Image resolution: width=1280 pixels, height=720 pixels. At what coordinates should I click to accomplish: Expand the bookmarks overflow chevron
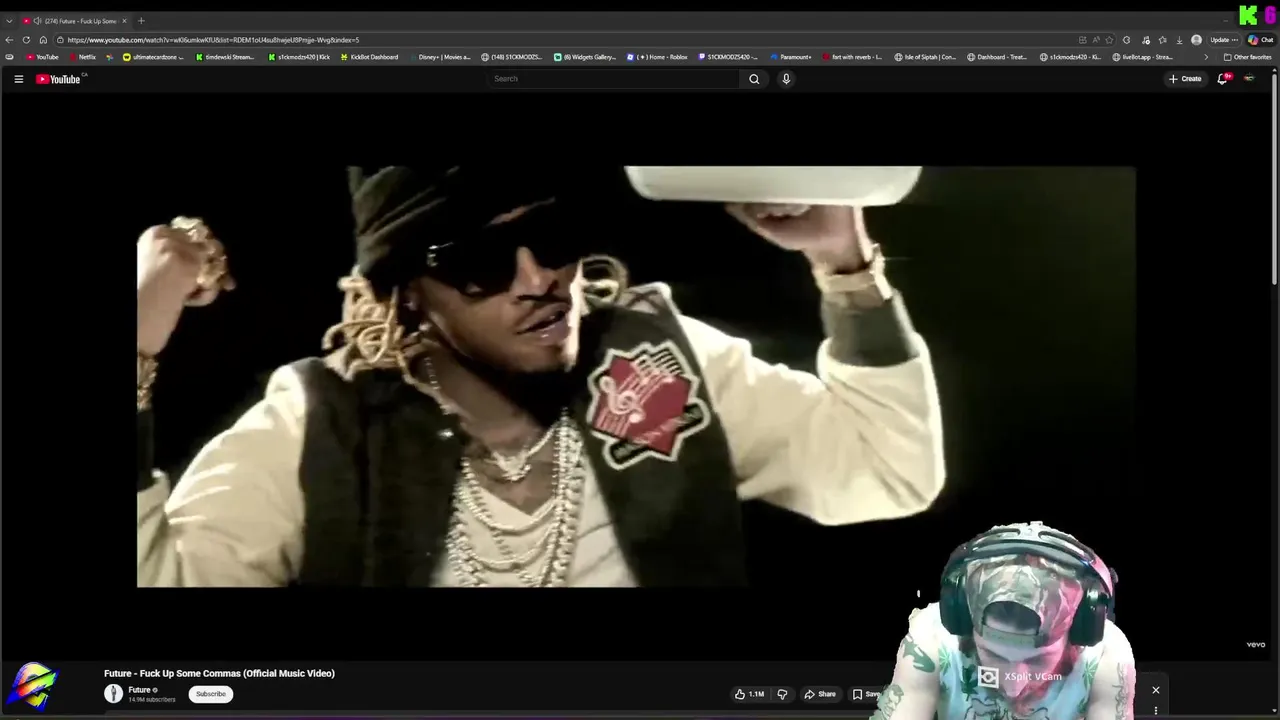pyautogui.click(x=1206, y=57)
